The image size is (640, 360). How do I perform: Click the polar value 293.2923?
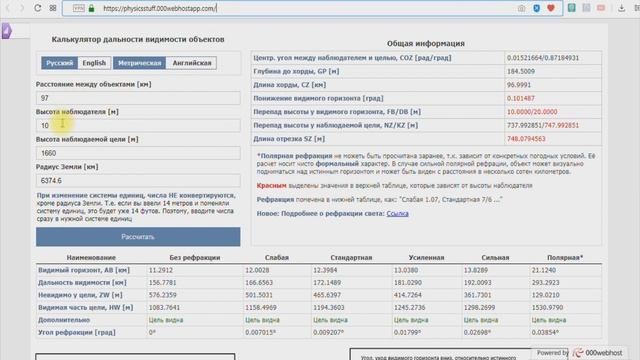546,282
